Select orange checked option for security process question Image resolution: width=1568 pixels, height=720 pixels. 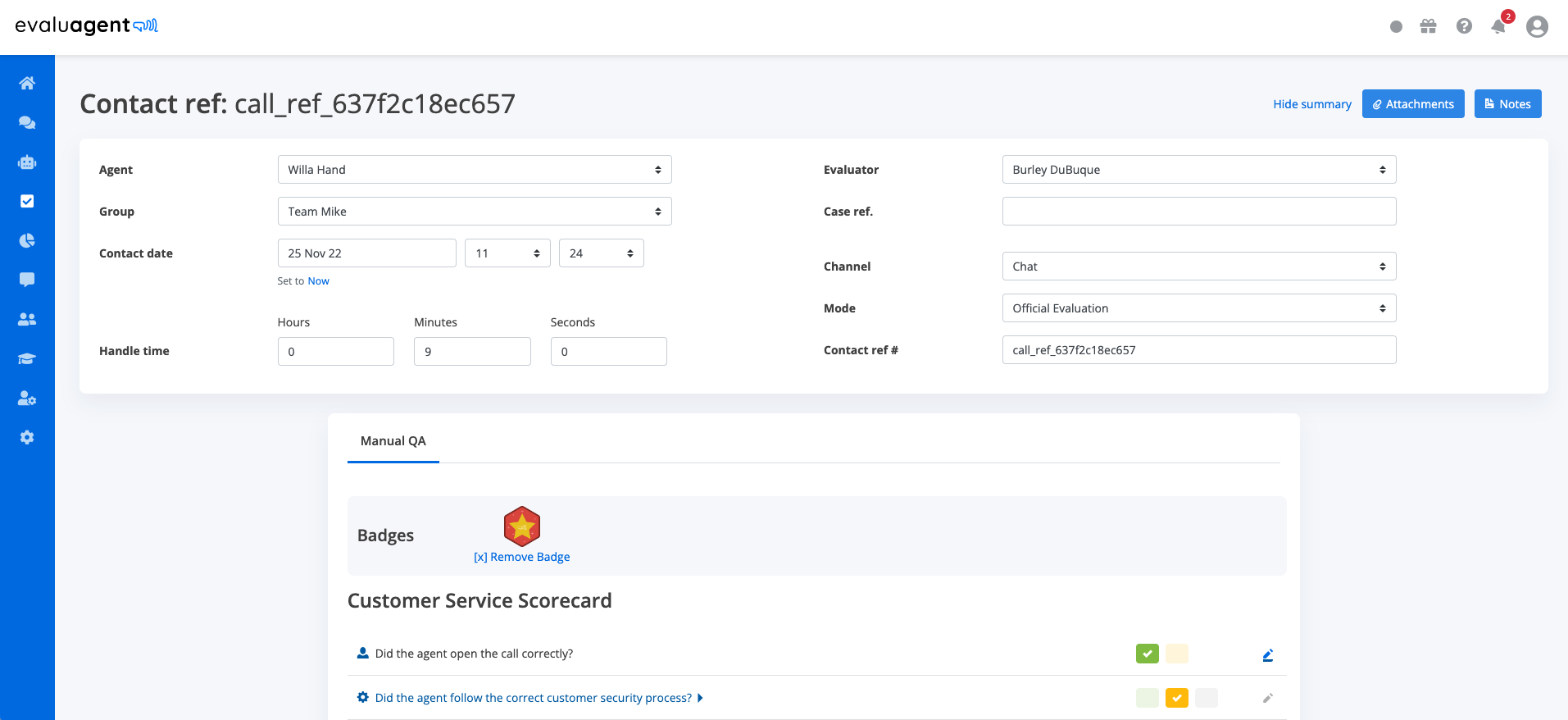(1177, 698)
